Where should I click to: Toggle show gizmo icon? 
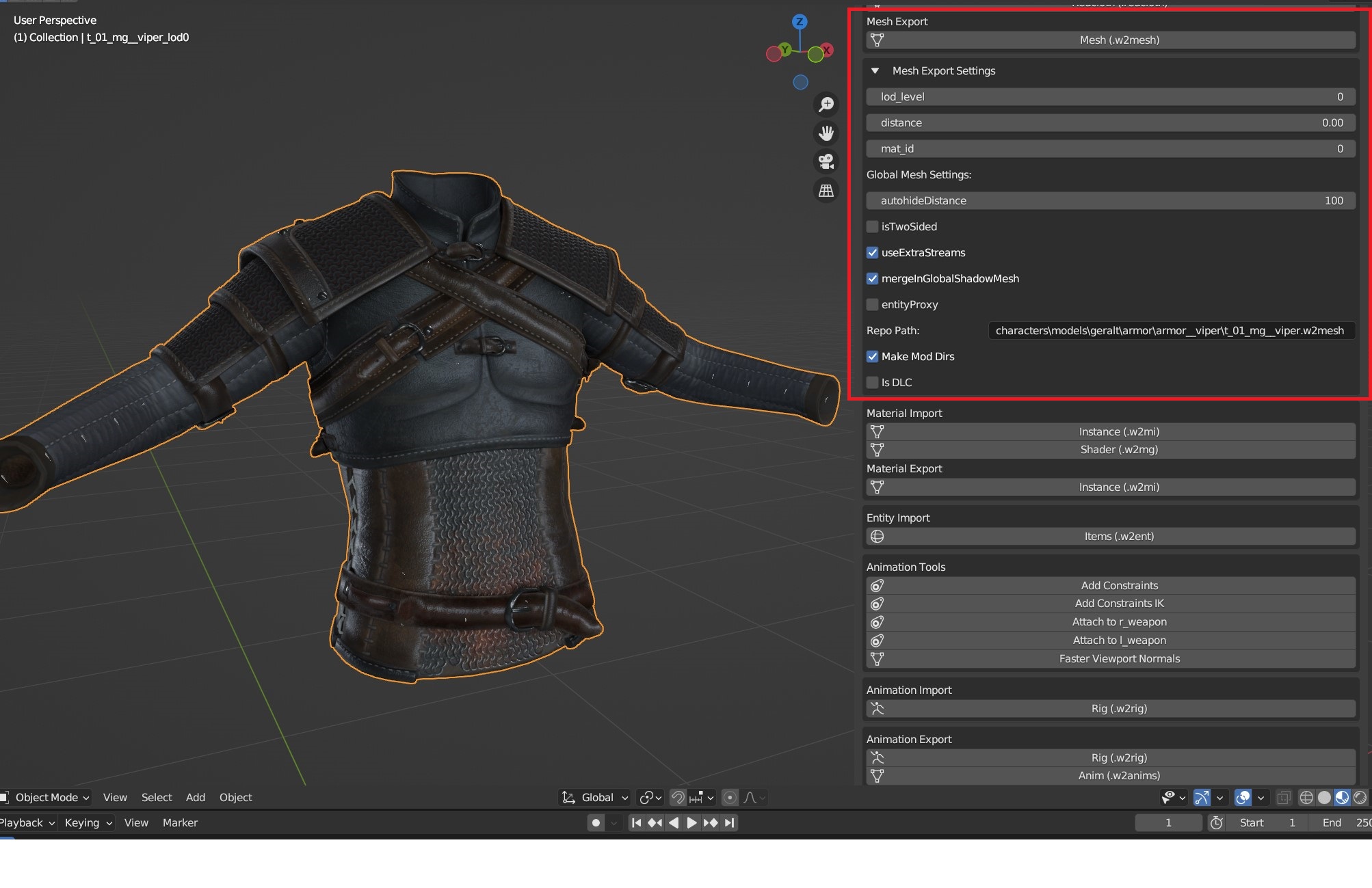click(x=1202, y=798)
